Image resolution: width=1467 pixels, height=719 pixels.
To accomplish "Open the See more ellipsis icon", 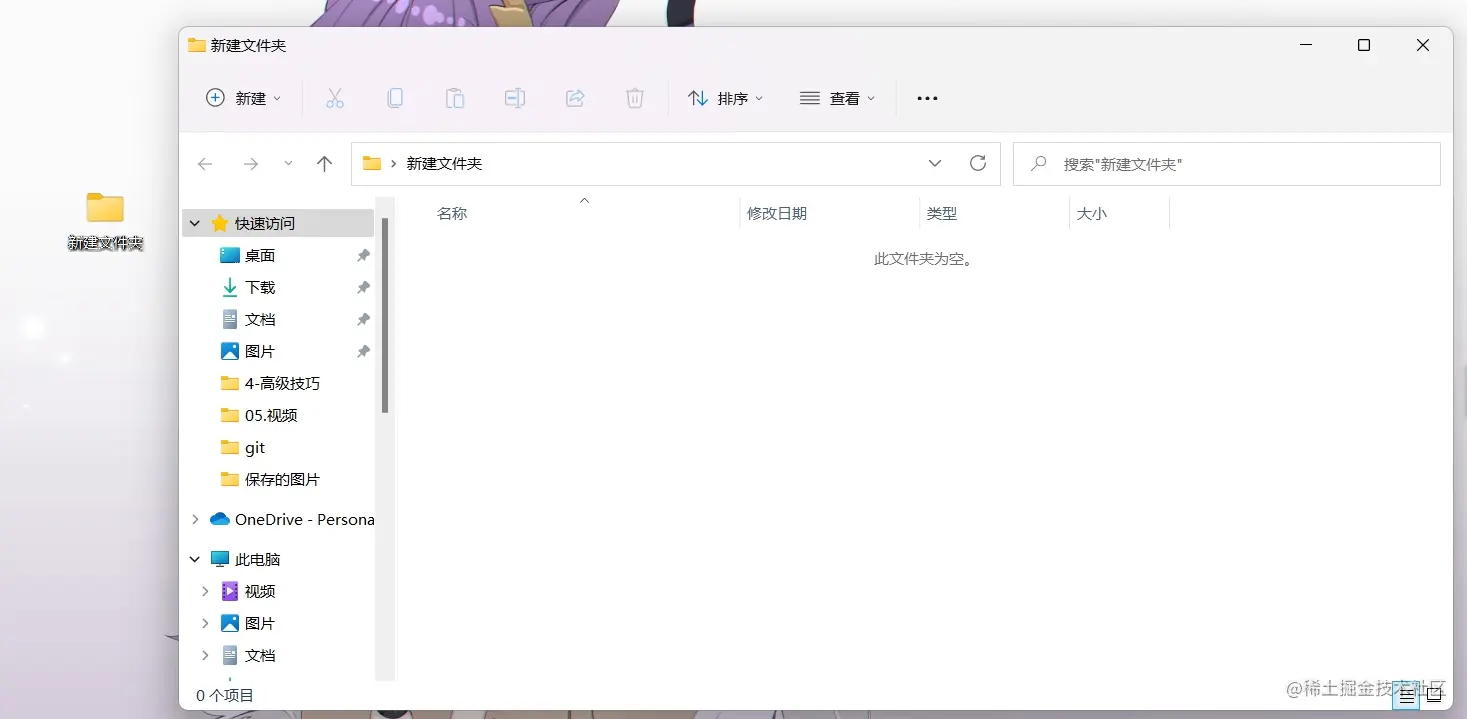I will [x=926, y=97].
